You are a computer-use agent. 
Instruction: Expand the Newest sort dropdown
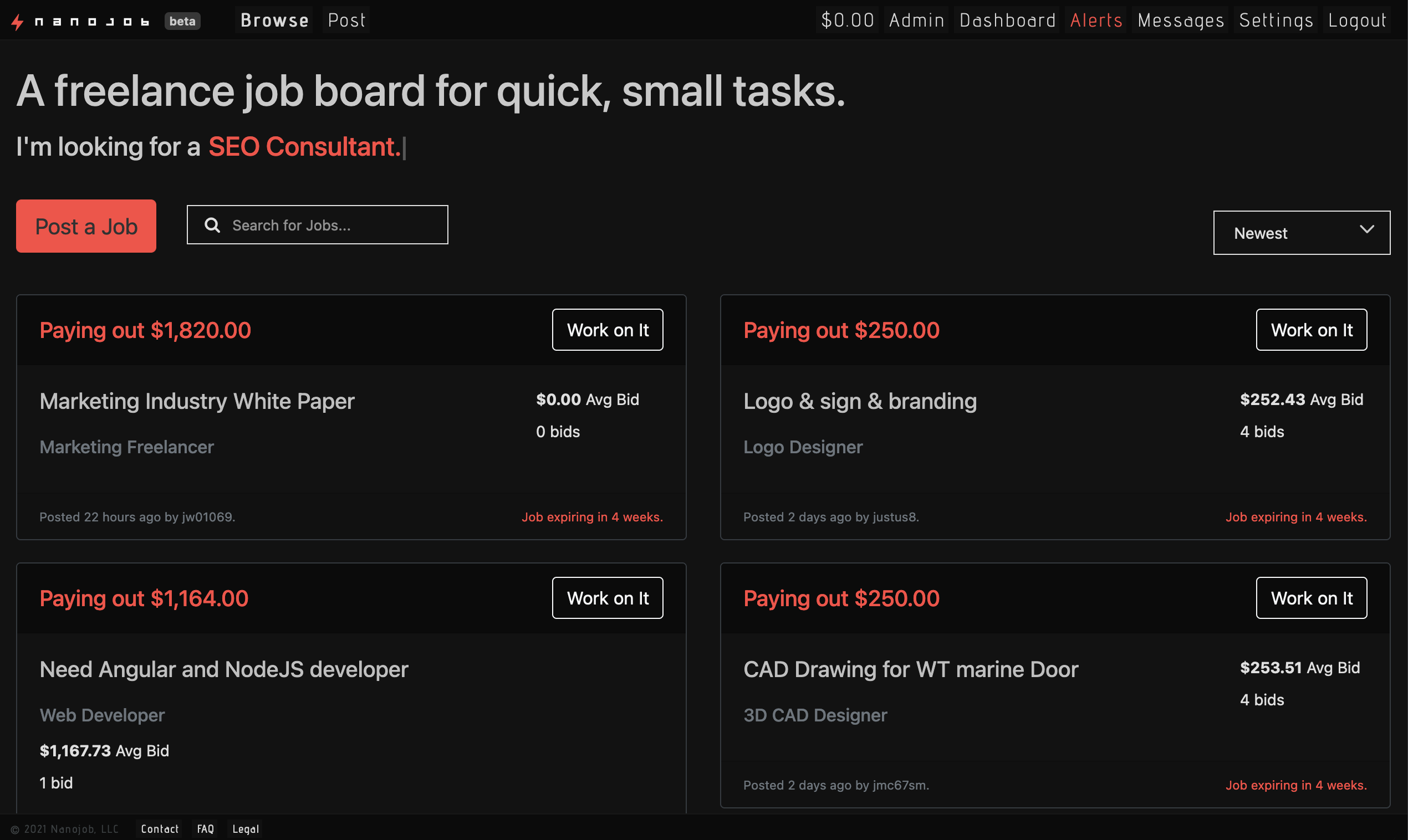(x=1301, y=233)
